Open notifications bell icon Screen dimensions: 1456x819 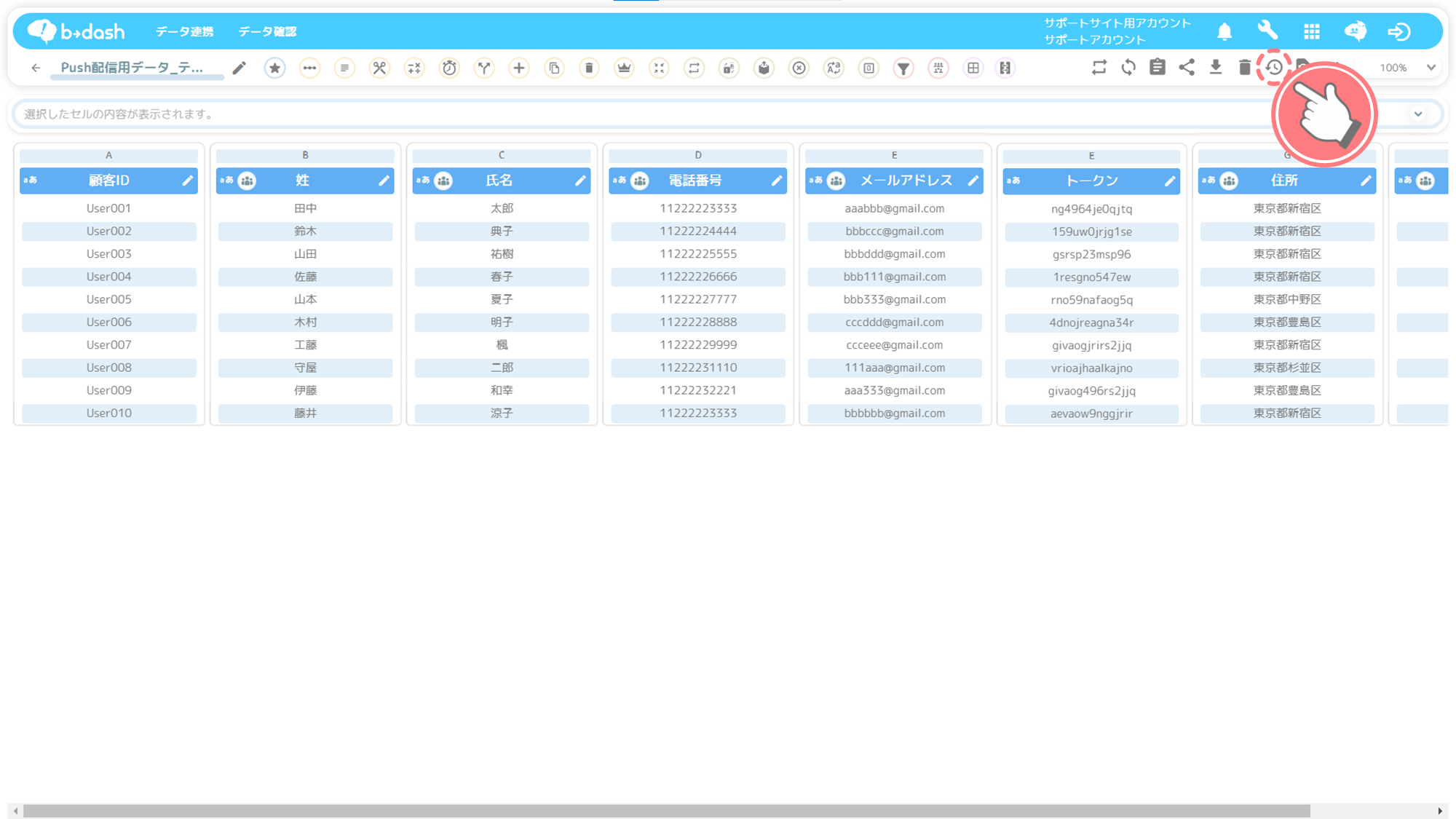(1224, 31)
